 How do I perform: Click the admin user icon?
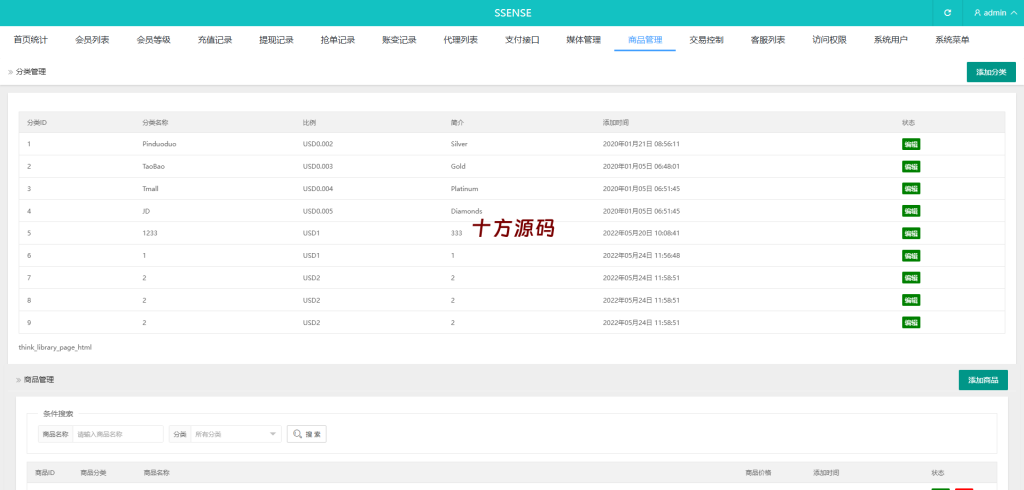978,12
